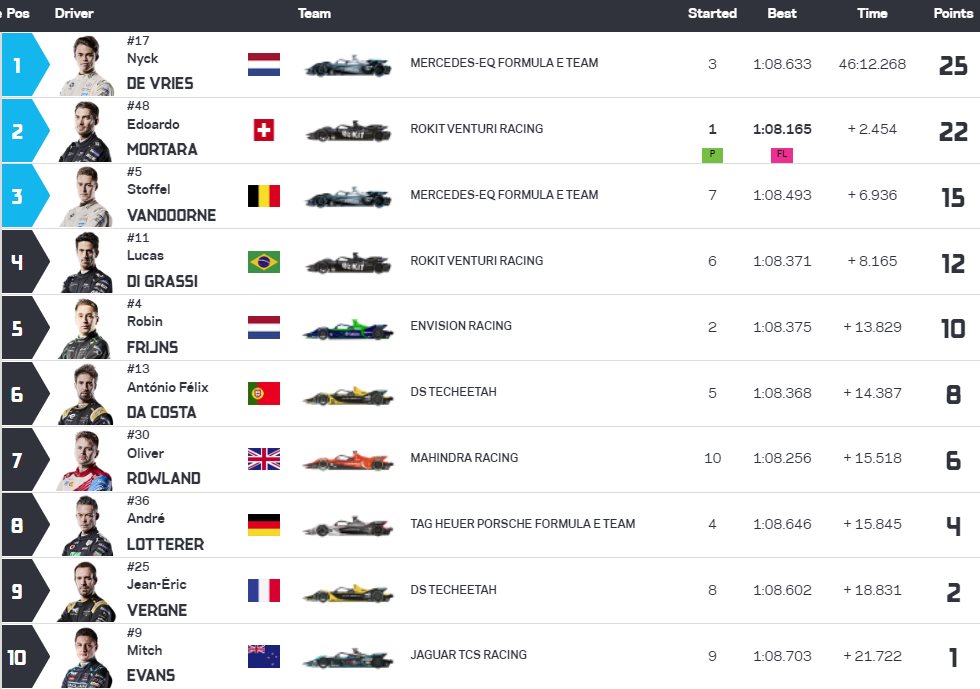The height and width of the screenshot is (689, 980).
Task: Sort by the Best column header
Action: [782, 13]
